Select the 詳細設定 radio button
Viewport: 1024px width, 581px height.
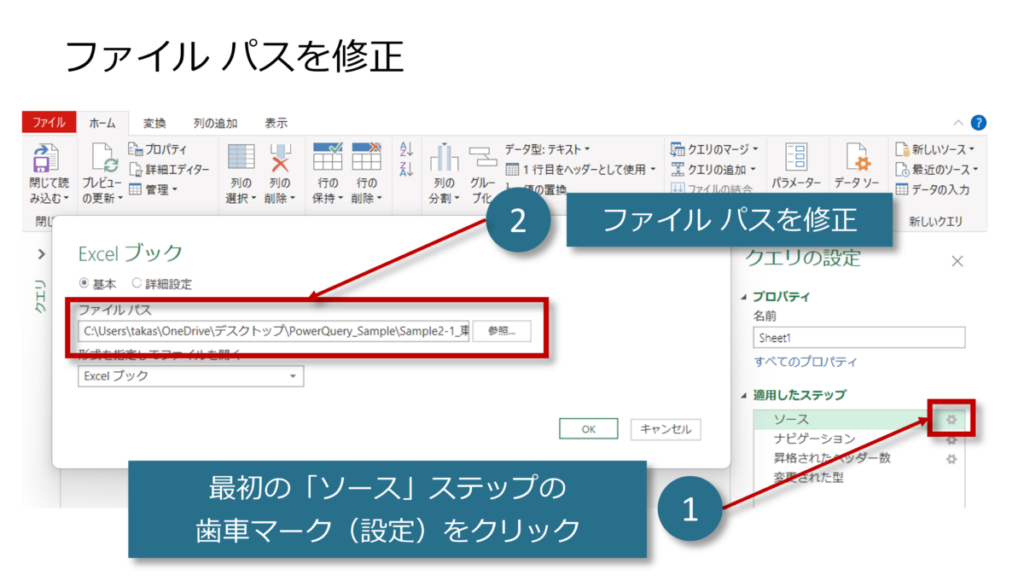point(138,284)
